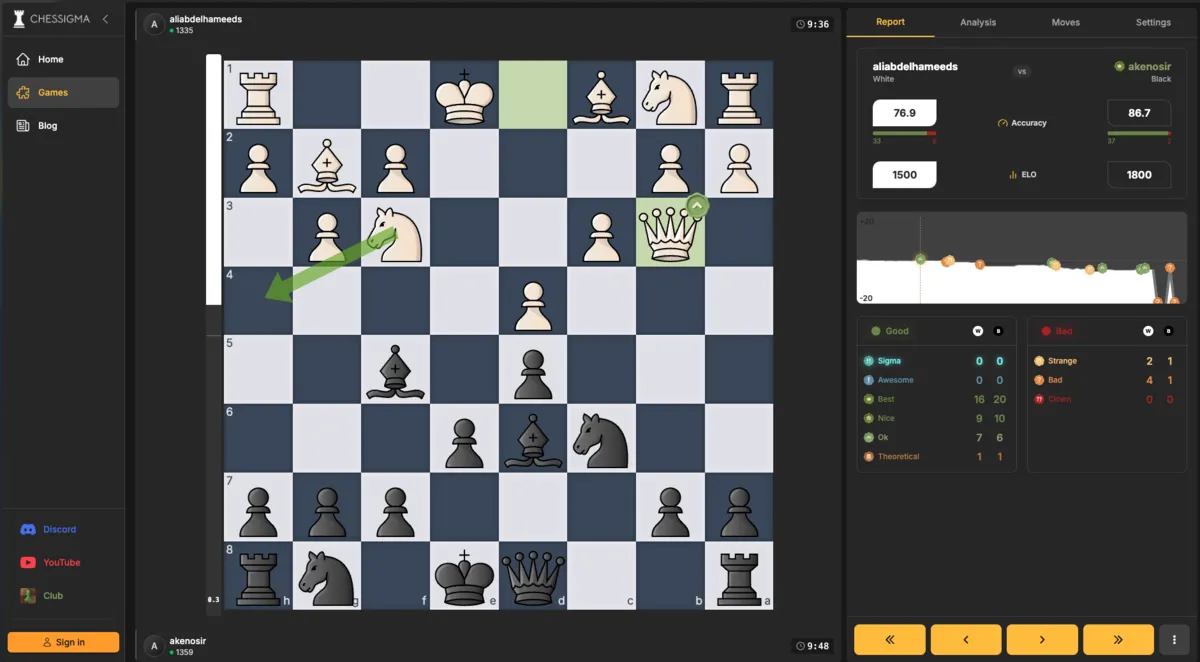Go to the next move with the arrow button
Screen dimensions: 1200x662
pyautogui.click(x=1042, y=639)
